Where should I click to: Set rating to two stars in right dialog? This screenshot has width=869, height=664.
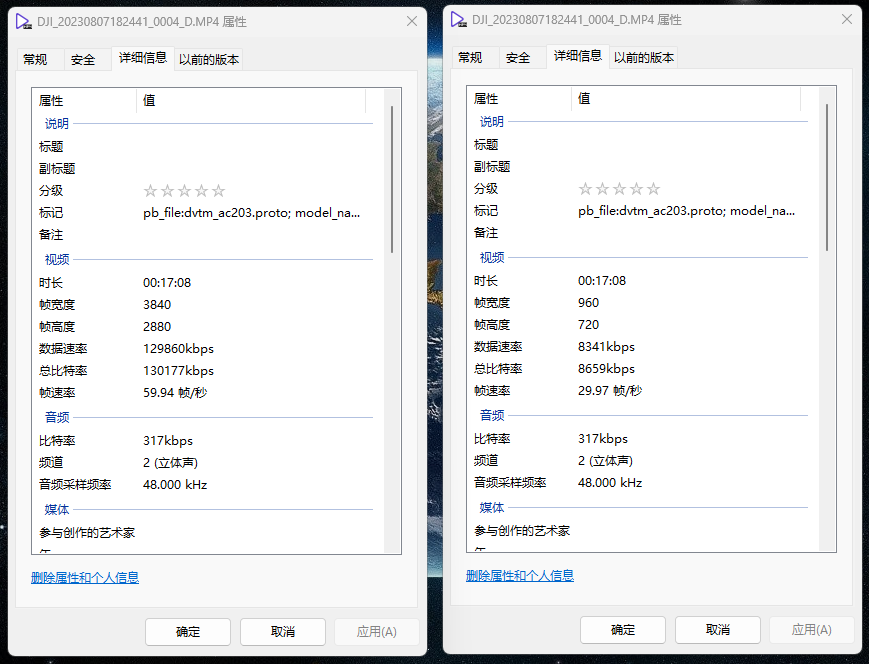coord(603,189)
